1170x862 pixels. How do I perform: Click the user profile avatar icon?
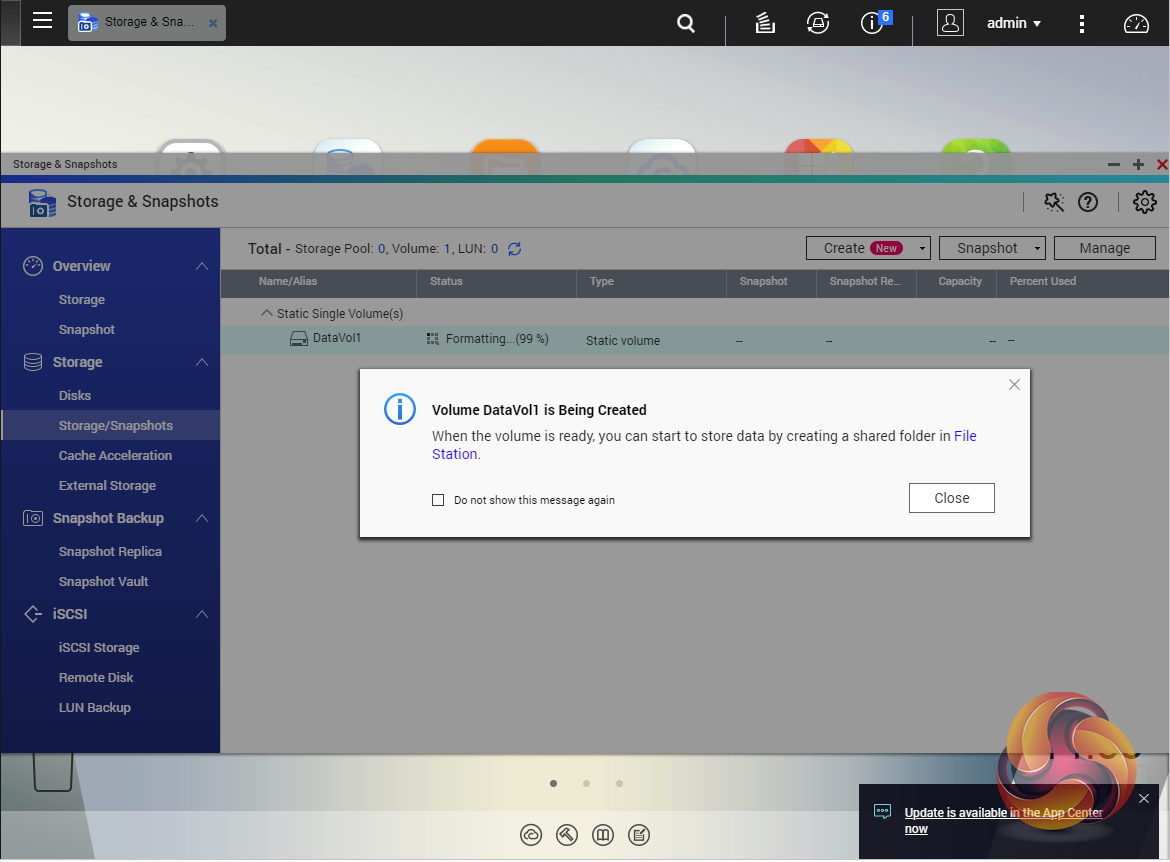click(950, 23)
